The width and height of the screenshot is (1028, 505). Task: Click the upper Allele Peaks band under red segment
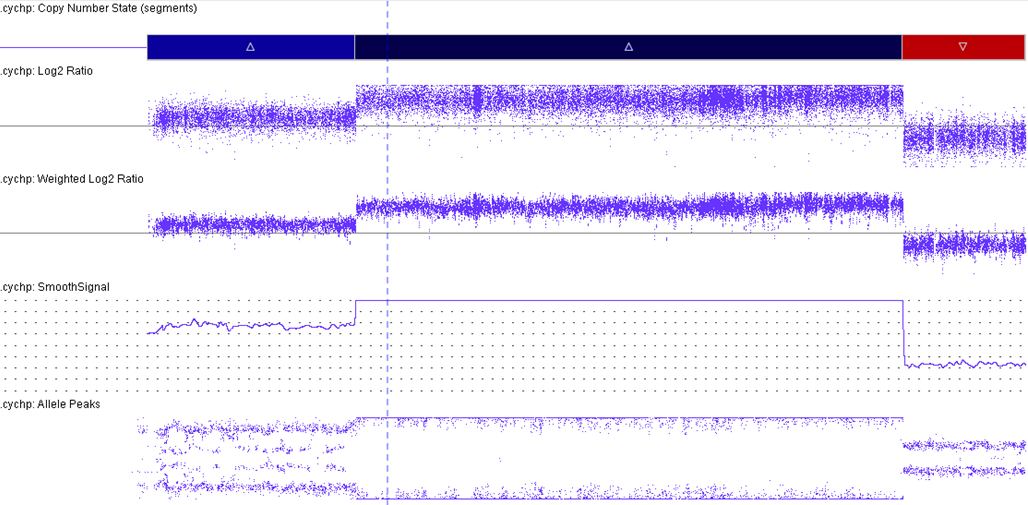pos(962,445)
